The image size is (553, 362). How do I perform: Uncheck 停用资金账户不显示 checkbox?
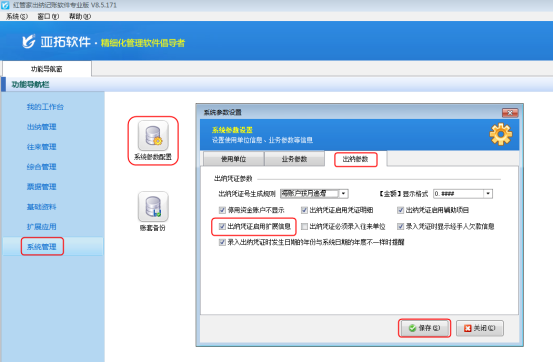pyautogui.click(x=222, y=210)
